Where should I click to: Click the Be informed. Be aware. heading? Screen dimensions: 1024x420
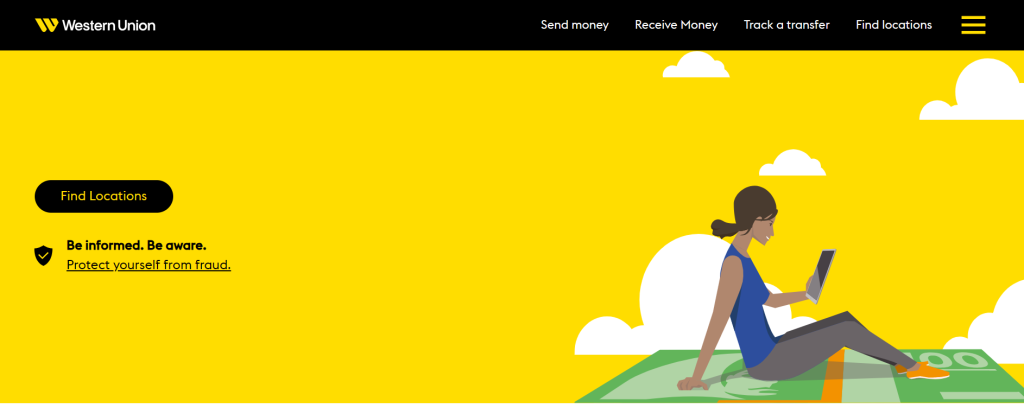coord(136,245)
